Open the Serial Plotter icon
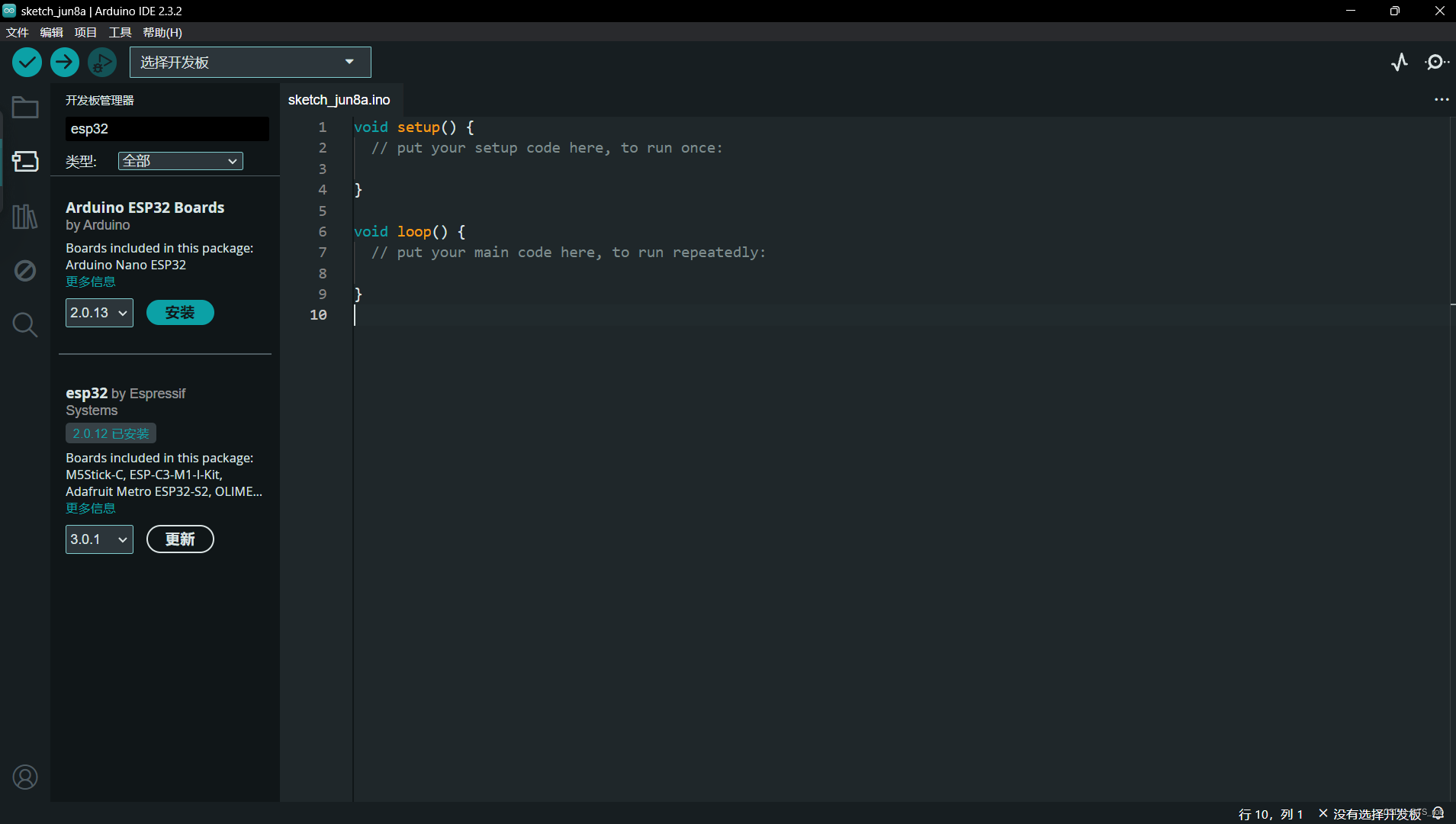 pyautogui.click(x=1400, y=62)
